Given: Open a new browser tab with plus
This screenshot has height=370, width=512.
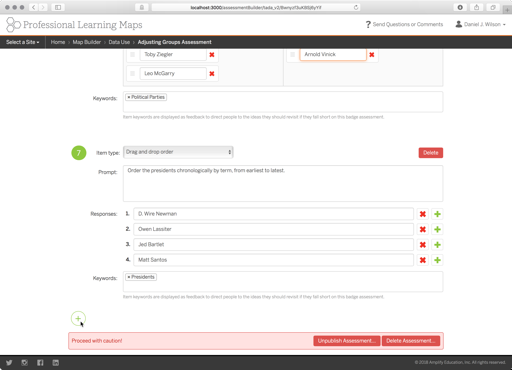Looking at the screenshot, I should point(507,10).
